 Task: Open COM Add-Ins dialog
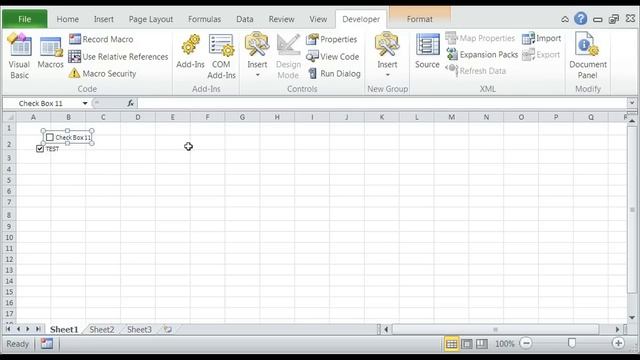(x=221, y=56)
